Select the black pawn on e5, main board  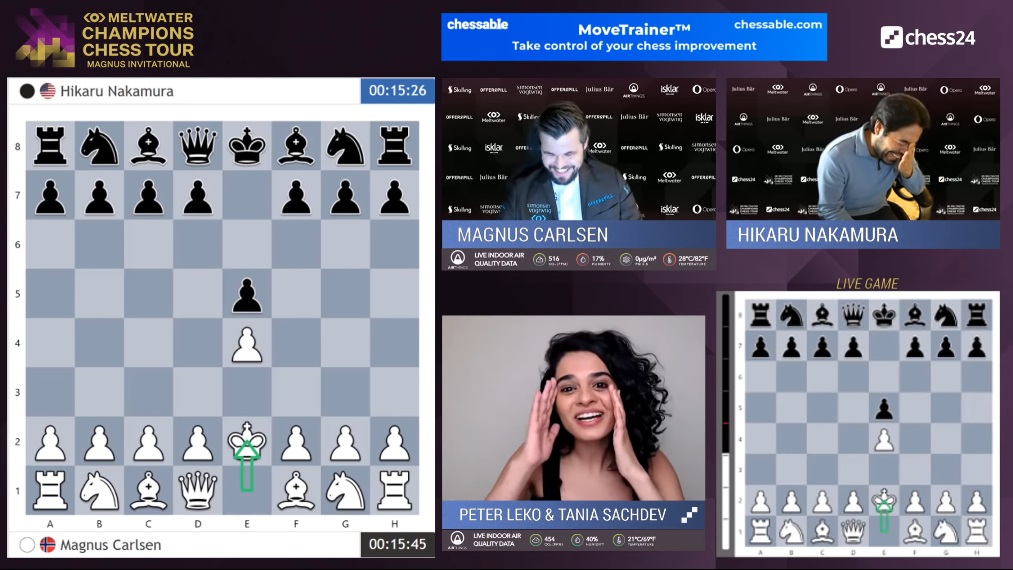click(x=247, y=295)
